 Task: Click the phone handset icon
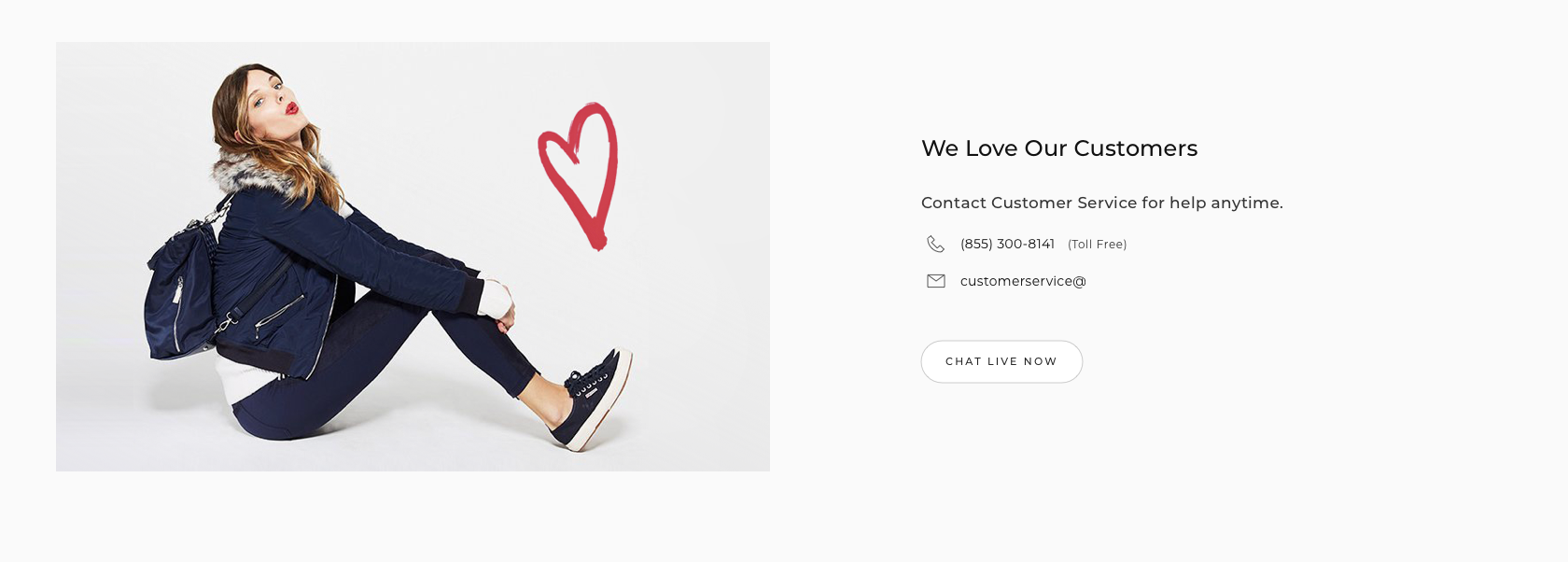935,245
